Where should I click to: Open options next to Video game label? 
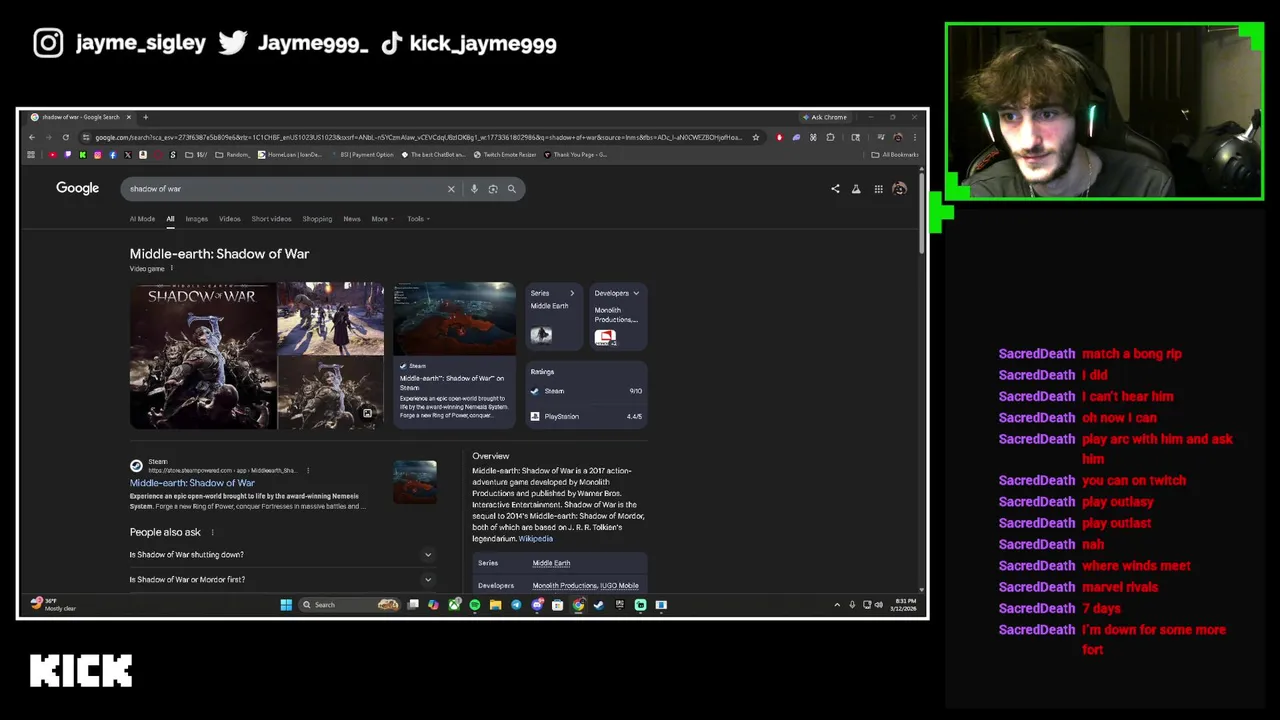point(171,268)
